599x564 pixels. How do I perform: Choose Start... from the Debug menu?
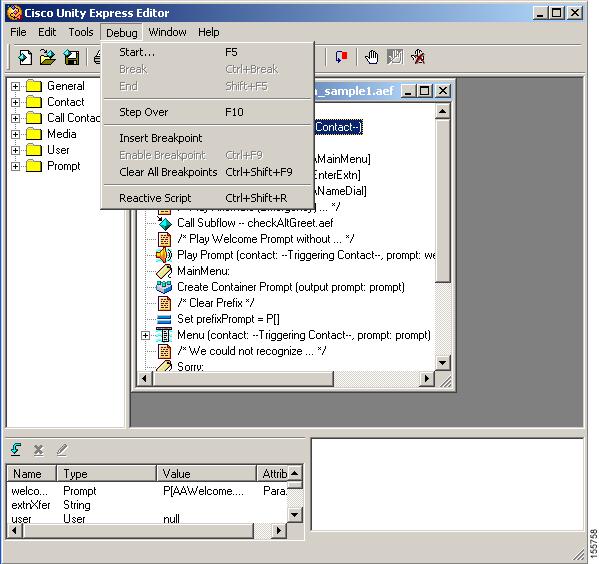(x=207, y=52)
